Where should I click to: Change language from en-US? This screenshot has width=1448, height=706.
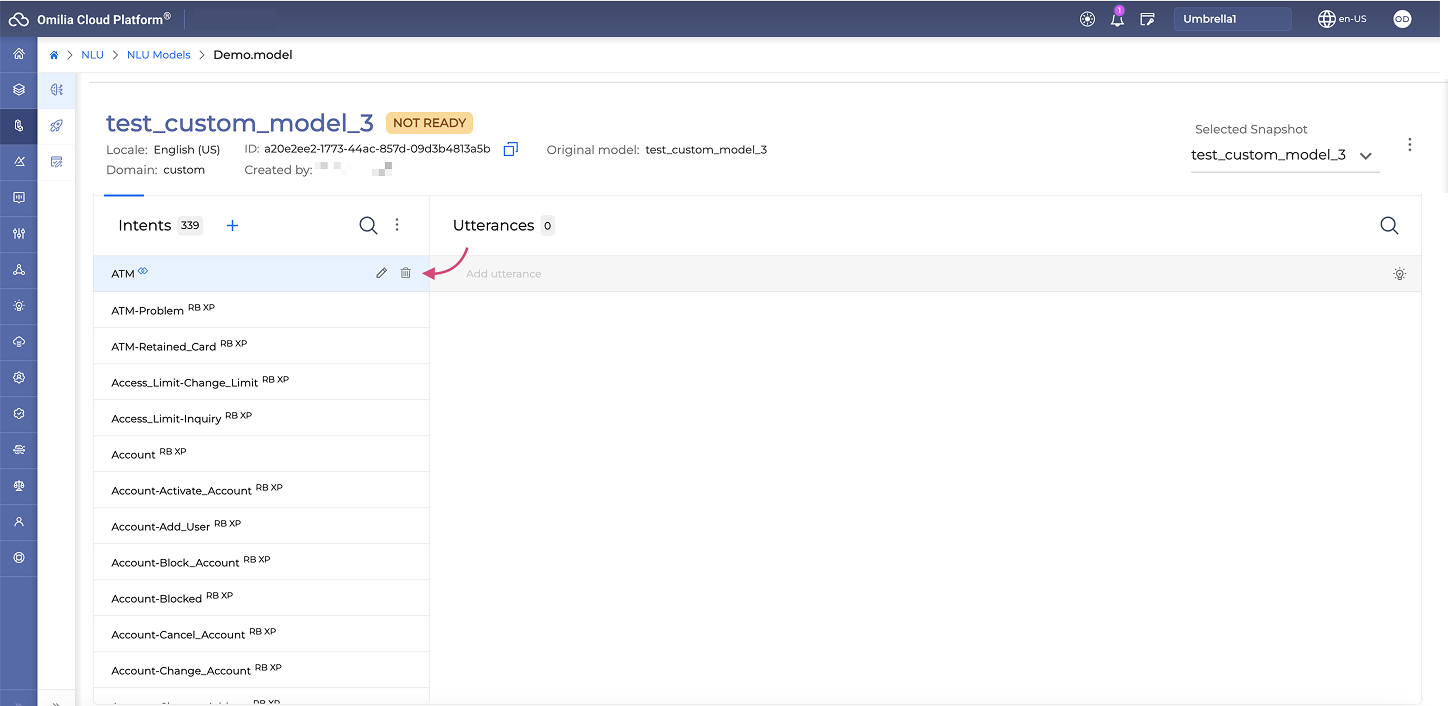[x=1341, y=19]
